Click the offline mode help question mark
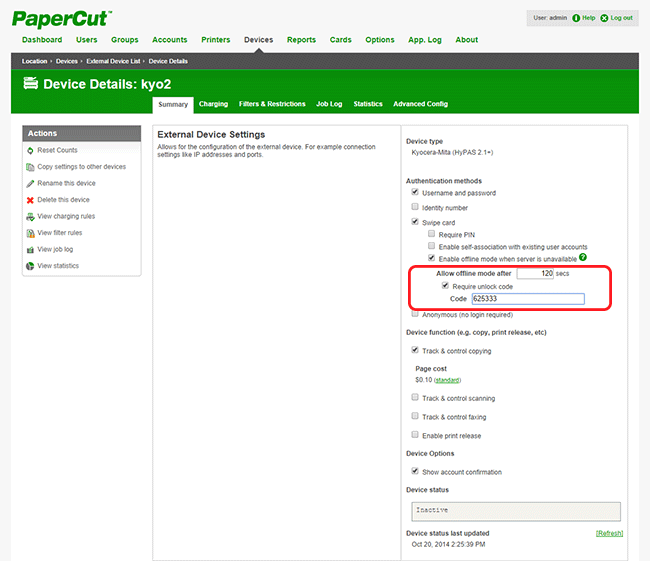 (582, 258)
